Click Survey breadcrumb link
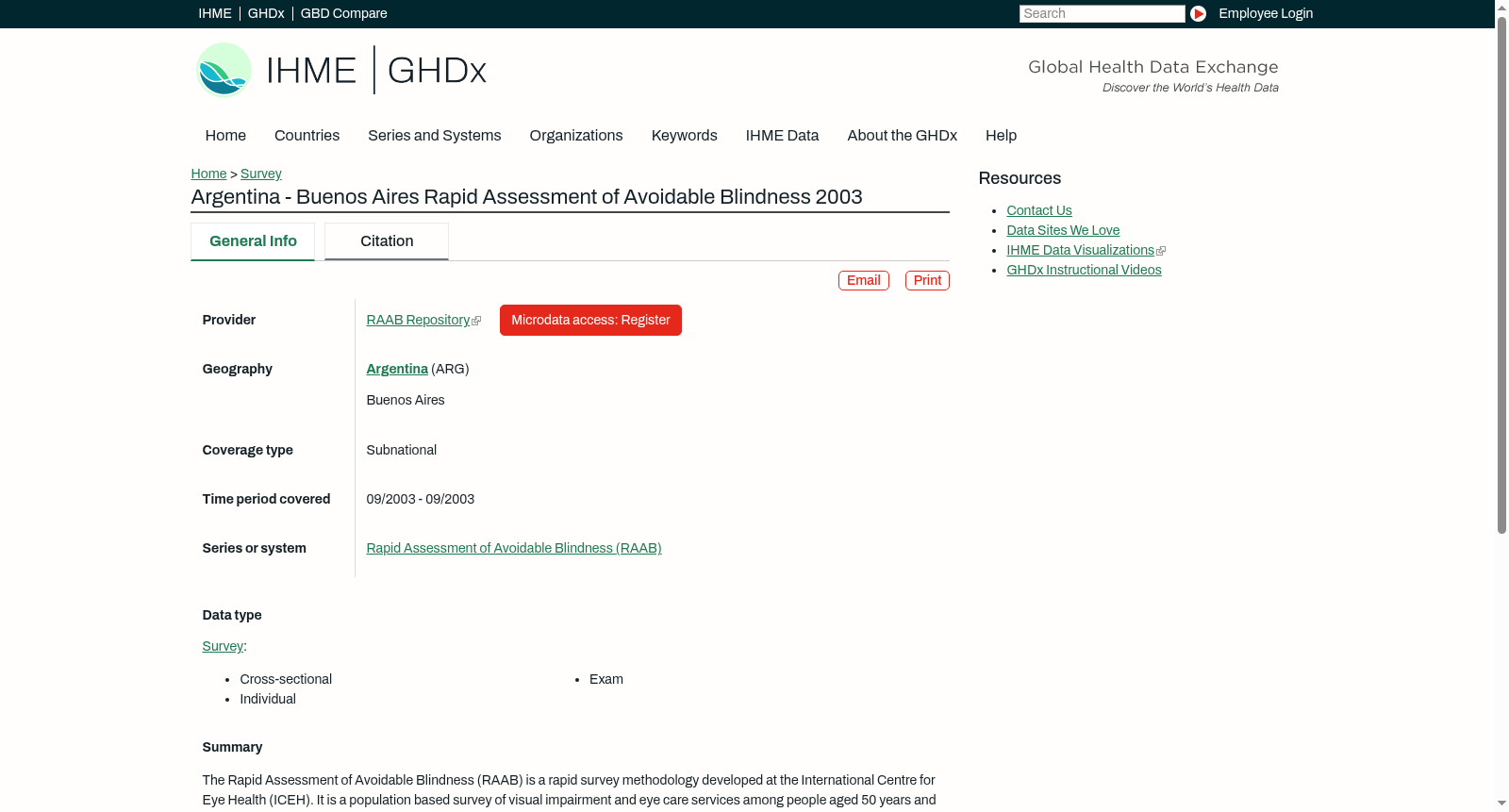The height and width of the screenshot is (812, 1509). [x=260, y=174]
